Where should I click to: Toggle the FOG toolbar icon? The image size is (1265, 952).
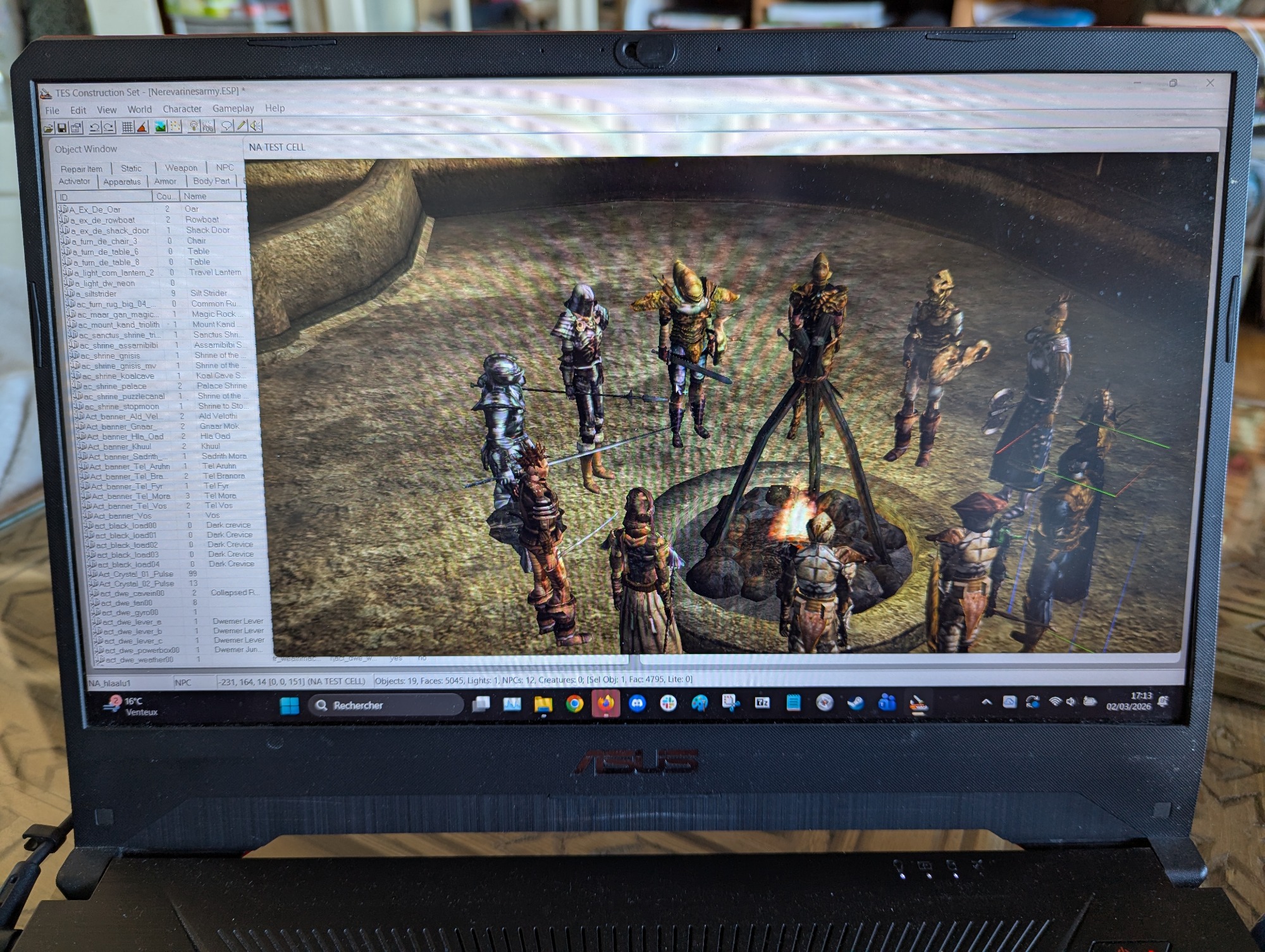pyautogui.click(x=208, y=127)
